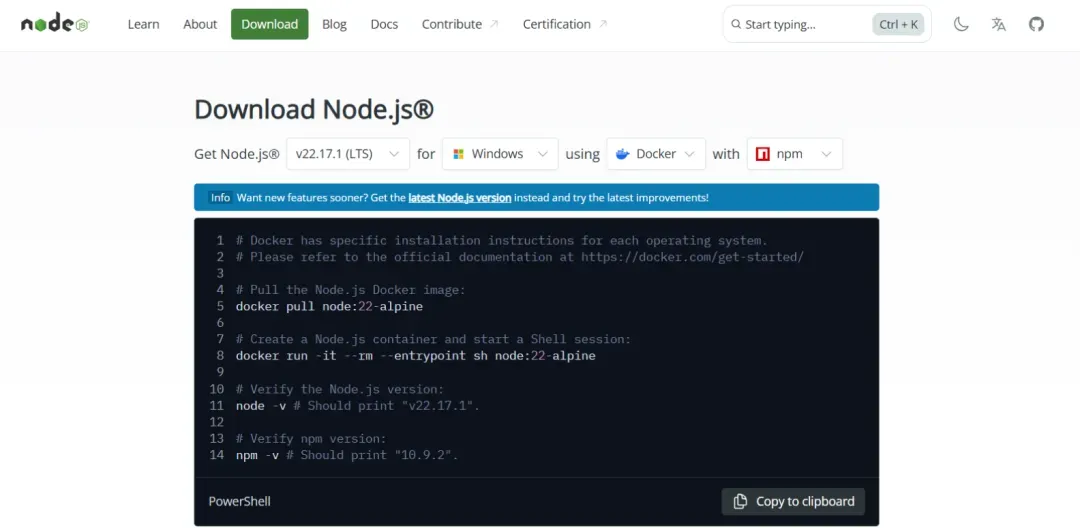Click '# Pull the Node.js Docker image' comment
Screen dimensions: 1080x528
(x=351, y=290)
